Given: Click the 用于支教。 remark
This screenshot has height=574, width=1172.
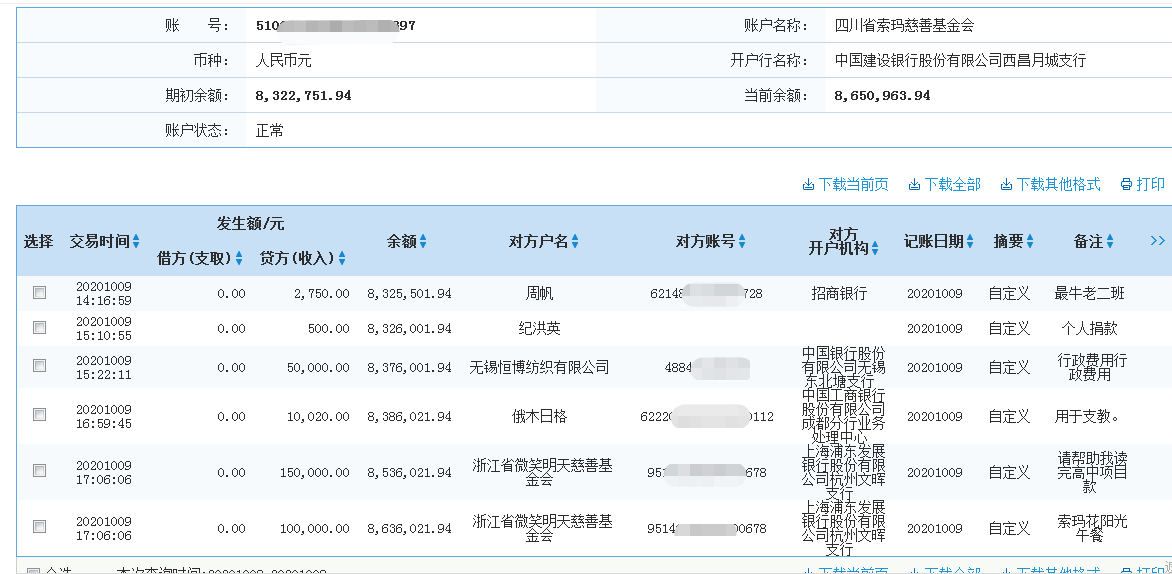Looking at the screenshot, I should point(1087,416).
